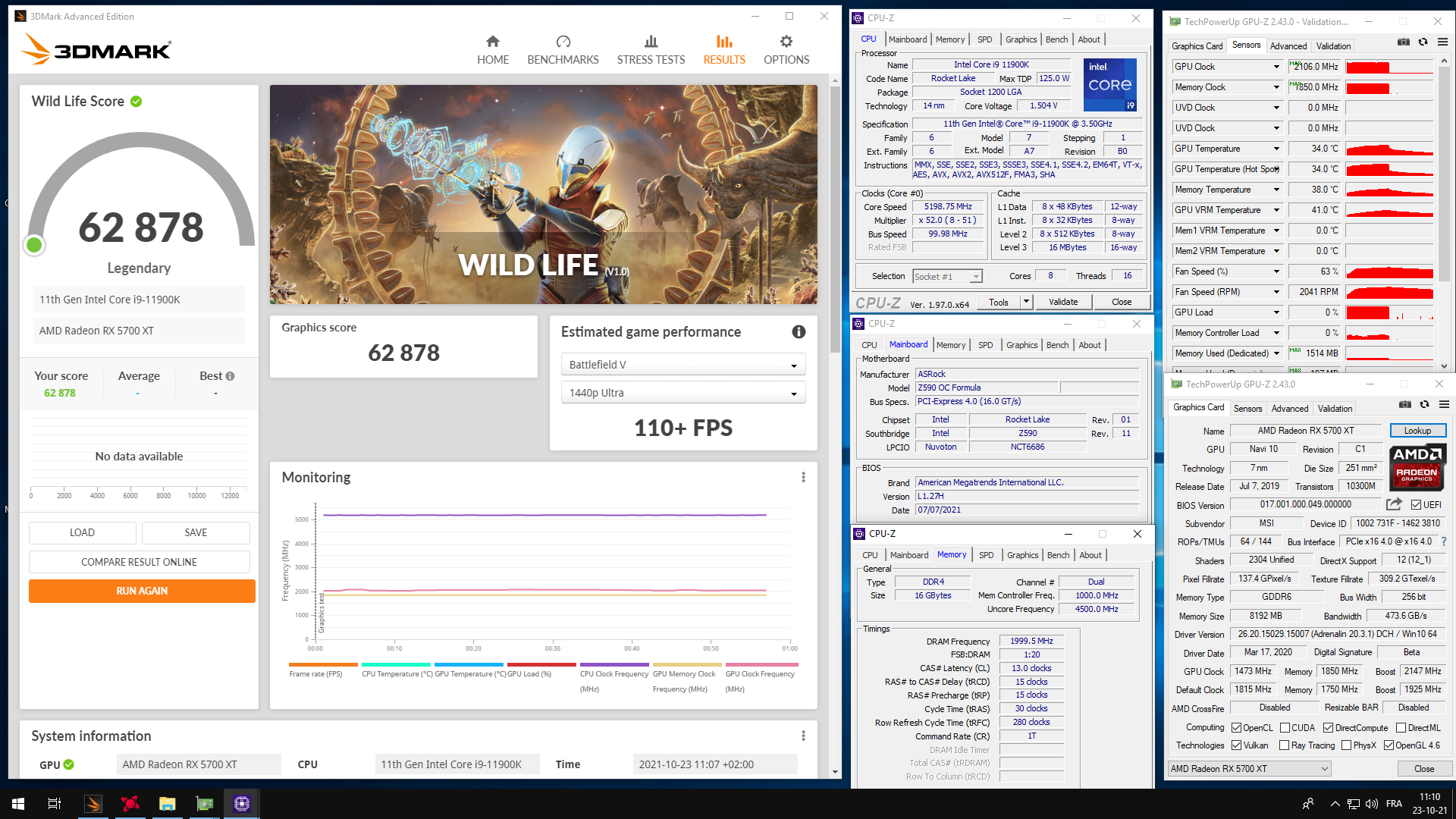
Task: Open File Explorer from the taskbar
Action: click(x=167, y=804)
